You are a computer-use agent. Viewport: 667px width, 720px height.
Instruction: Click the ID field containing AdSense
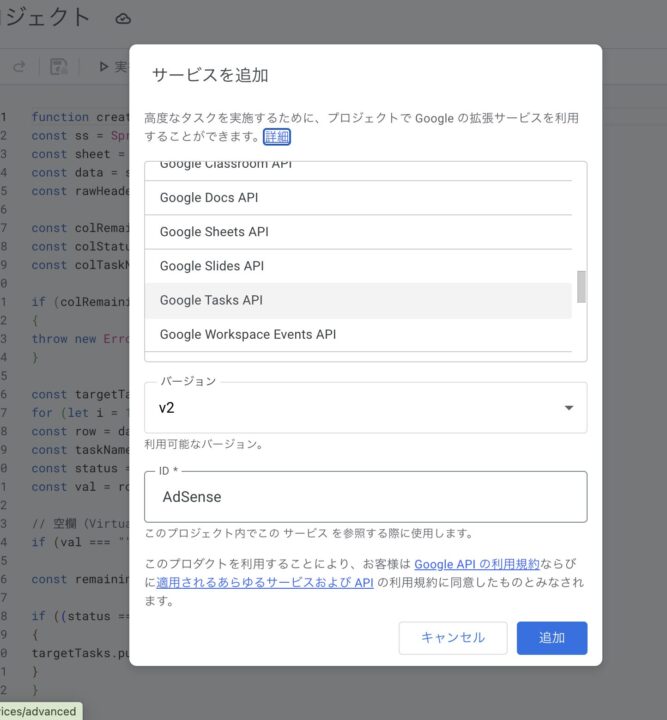pyautogui.click(x=365, y=497)
